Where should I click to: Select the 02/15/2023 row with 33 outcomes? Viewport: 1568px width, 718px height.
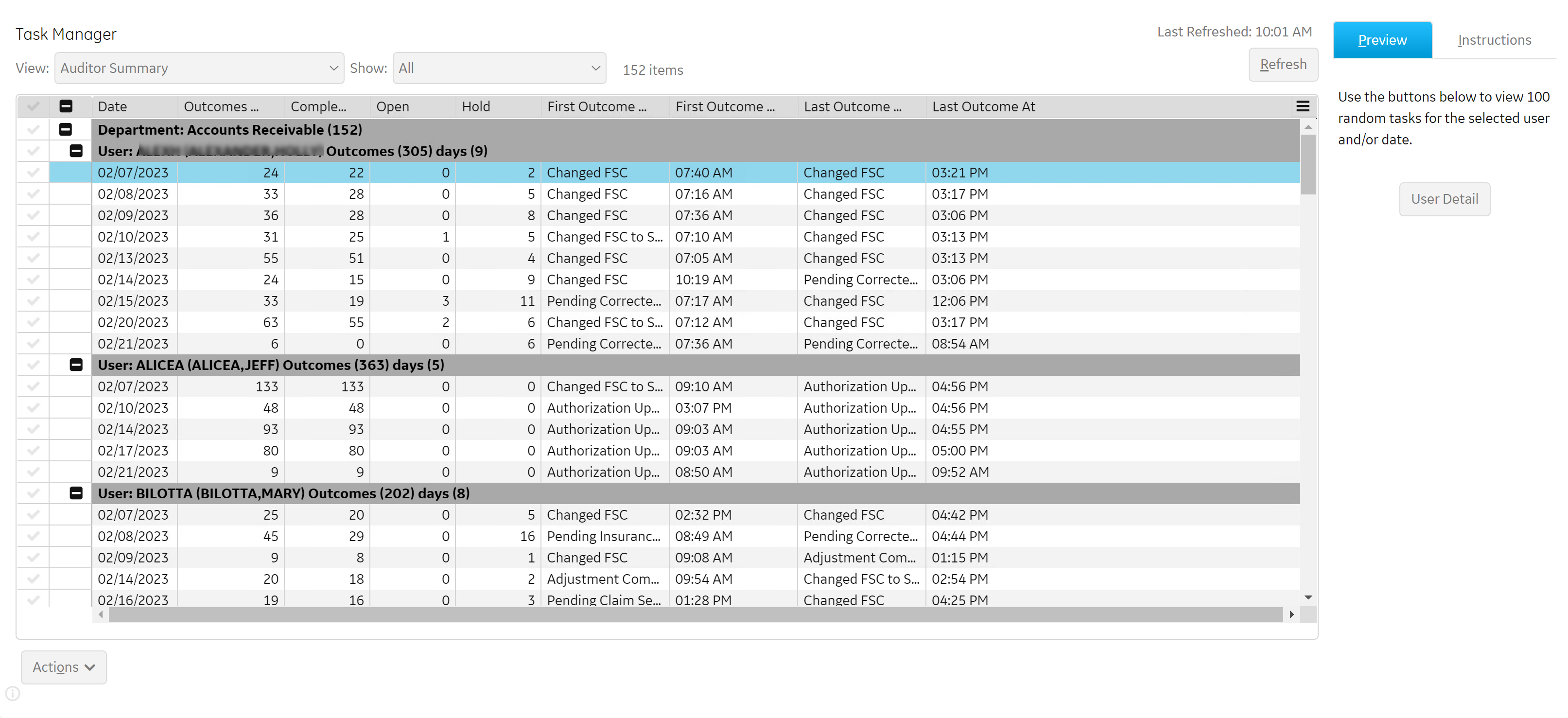coord(696,301)
